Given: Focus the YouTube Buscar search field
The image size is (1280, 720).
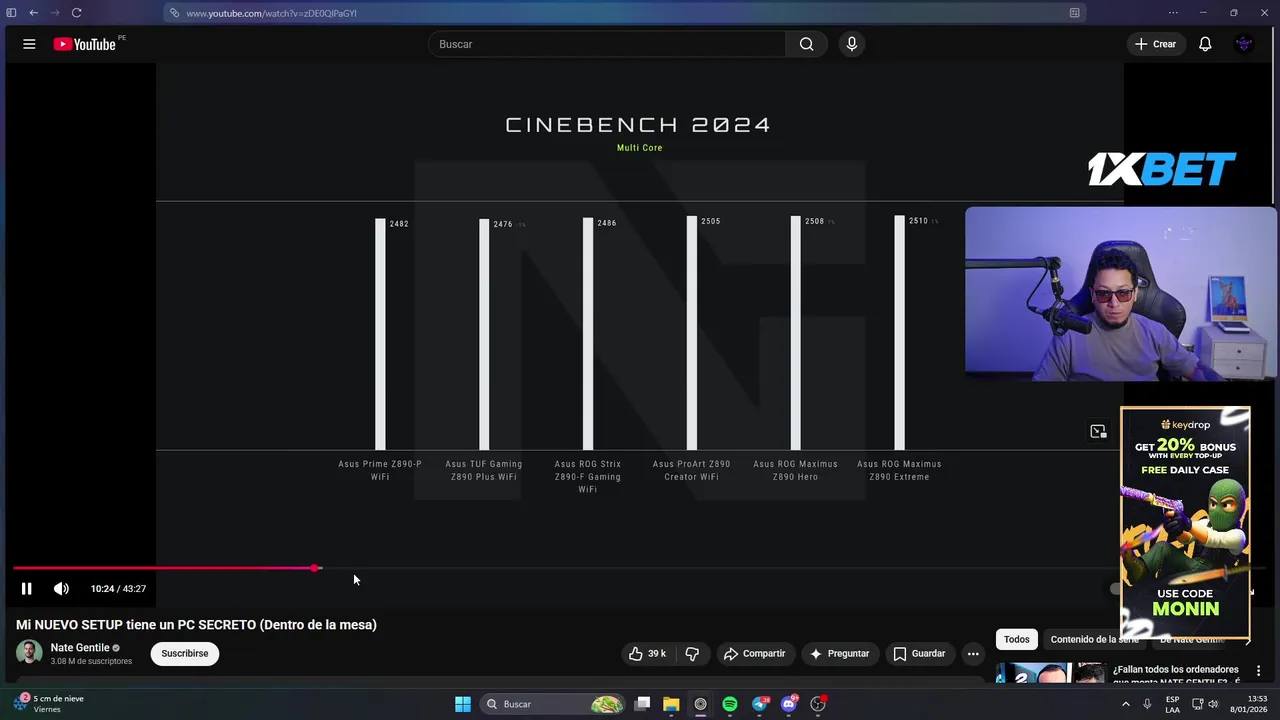Looking at the screenshot, I should click(608, 44).
